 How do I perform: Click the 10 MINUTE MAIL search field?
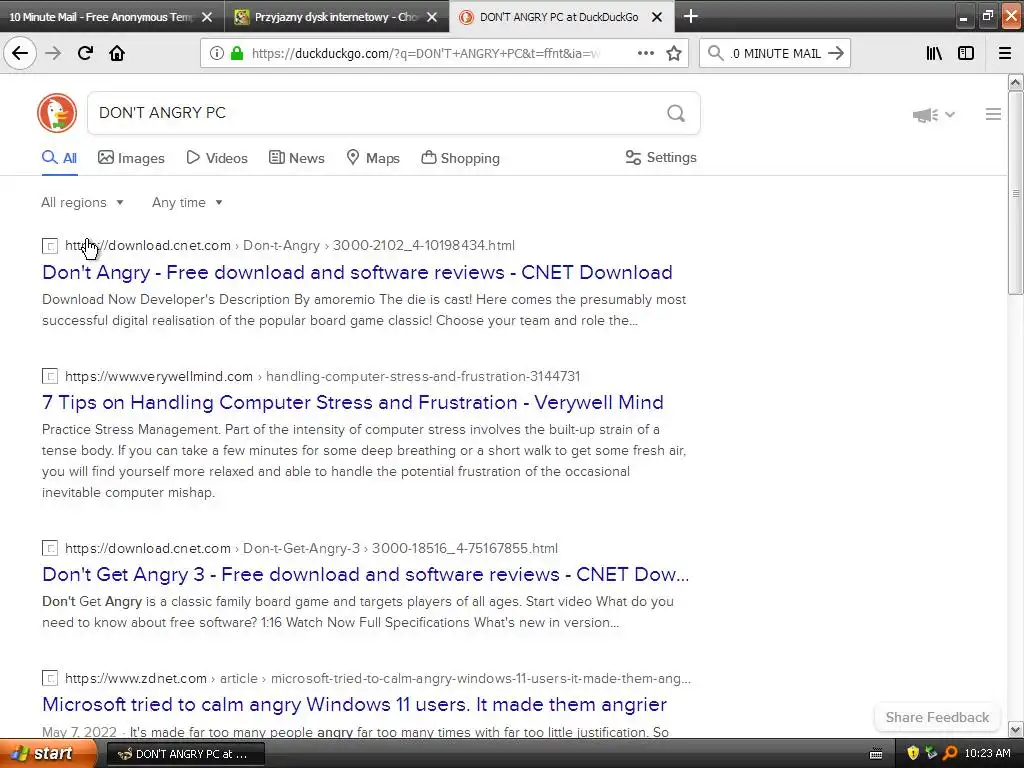[x=776, y=54]
